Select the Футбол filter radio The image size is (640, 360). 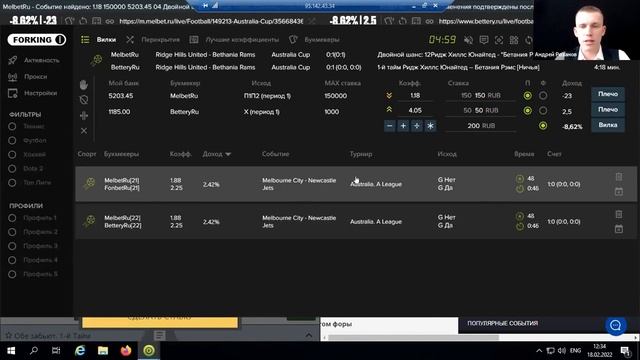pos(12,140)
